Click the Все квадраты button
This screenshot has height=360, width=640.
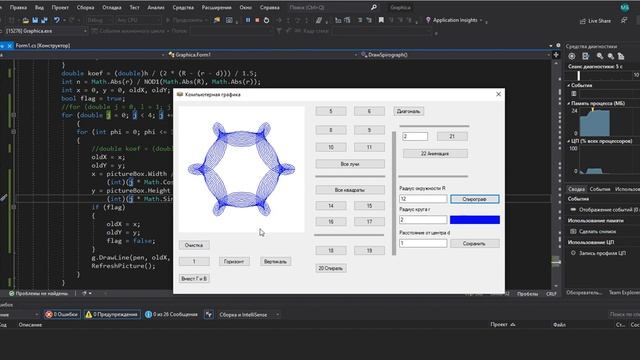350,190
